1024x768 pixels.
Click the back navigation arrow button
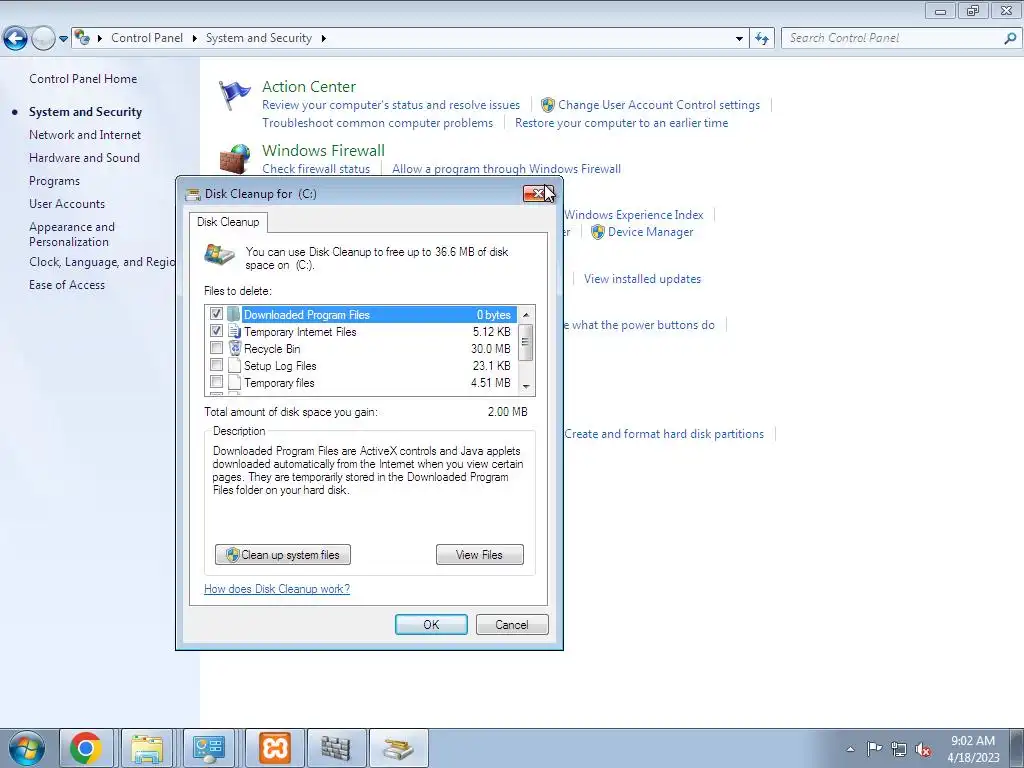[x=16, y=39]
